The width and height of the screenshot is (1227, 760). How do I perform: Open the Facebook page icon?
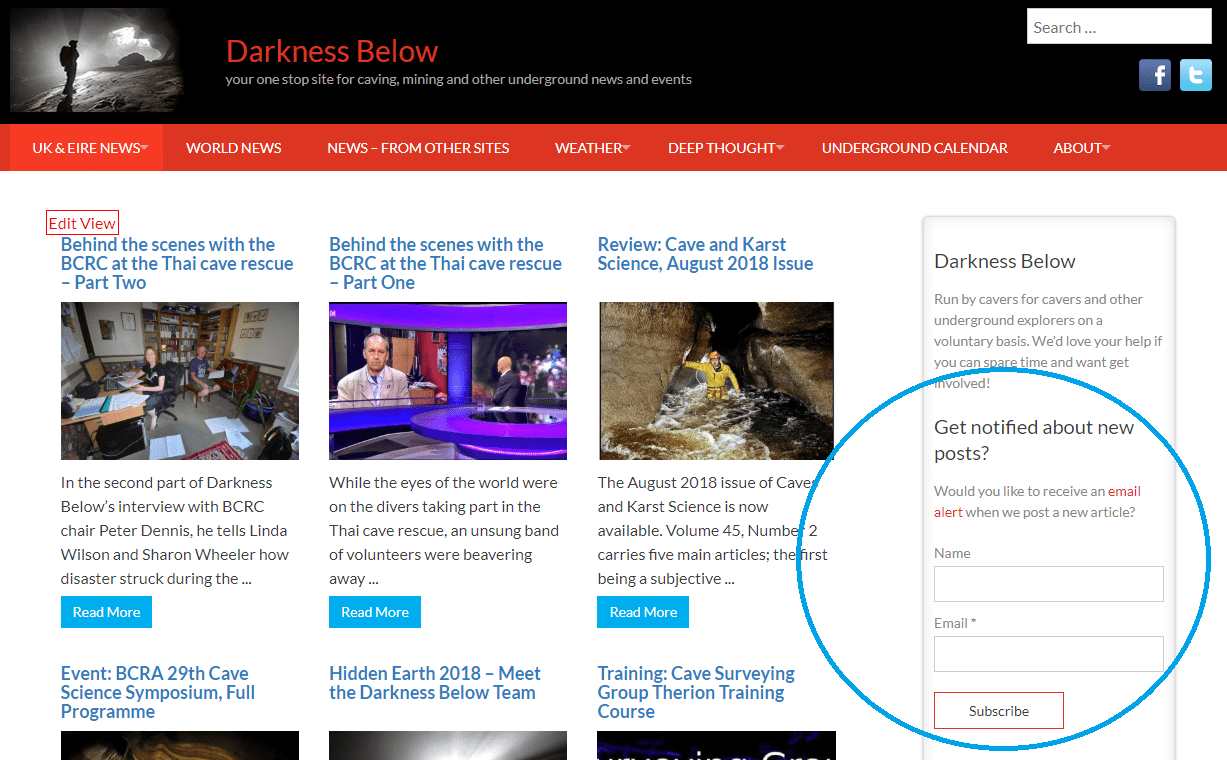pos(1155,75)
